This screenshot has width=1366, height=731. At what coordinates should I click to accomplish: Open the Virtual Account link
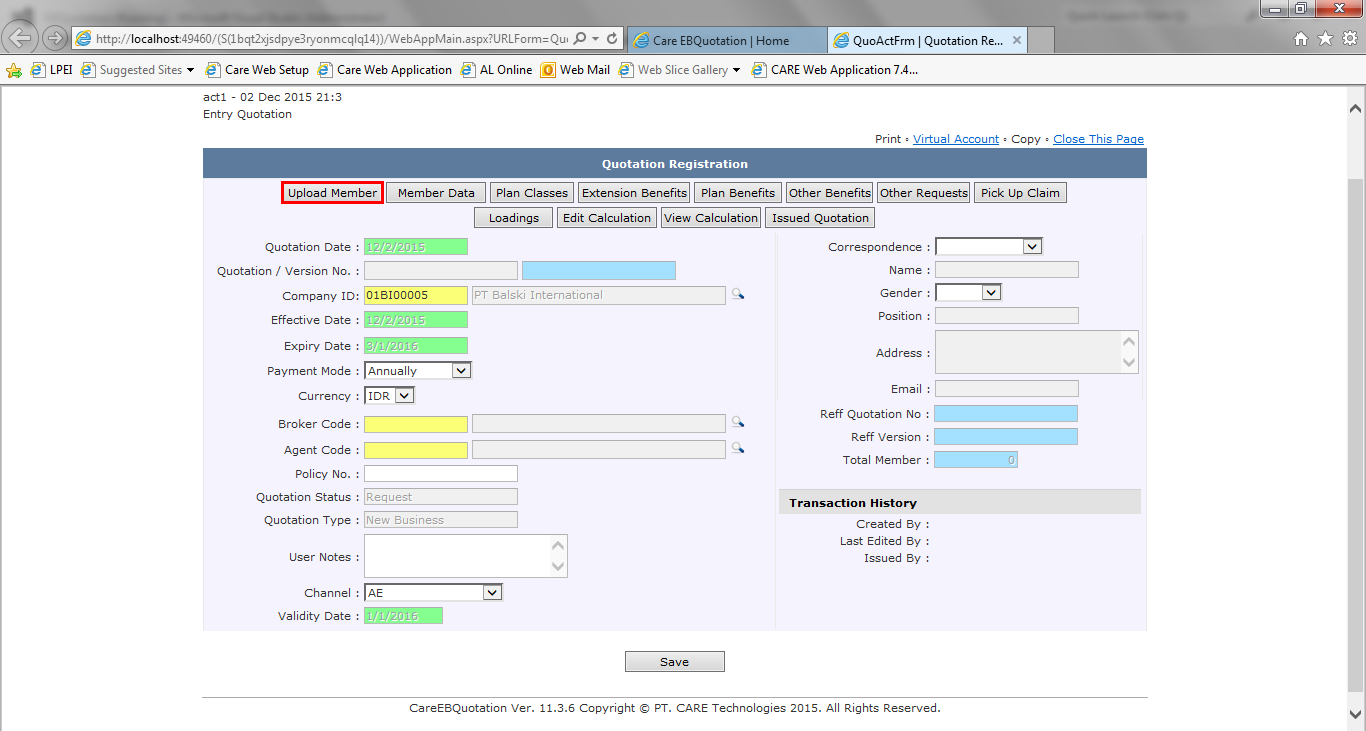pyautogui.click(x=956, y=139)
